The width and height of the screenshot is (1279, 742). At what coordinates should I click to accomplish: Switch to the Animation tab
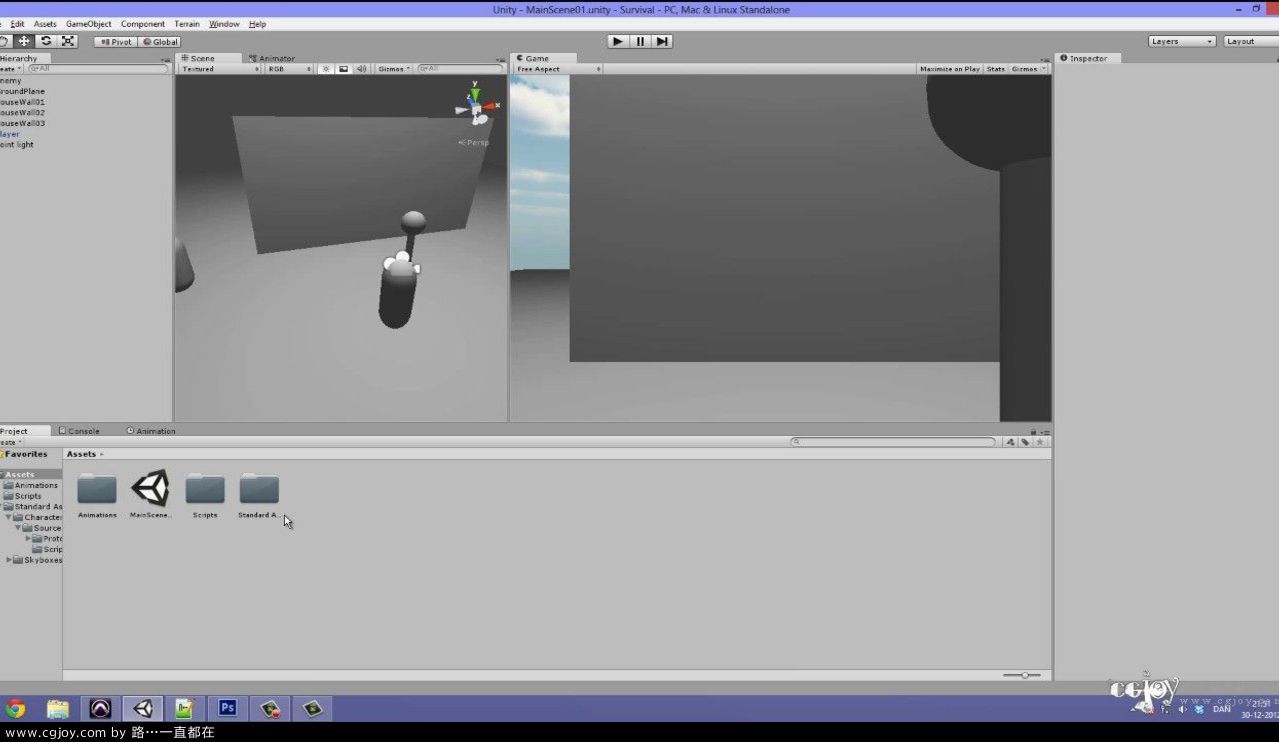tap(151, 431)
